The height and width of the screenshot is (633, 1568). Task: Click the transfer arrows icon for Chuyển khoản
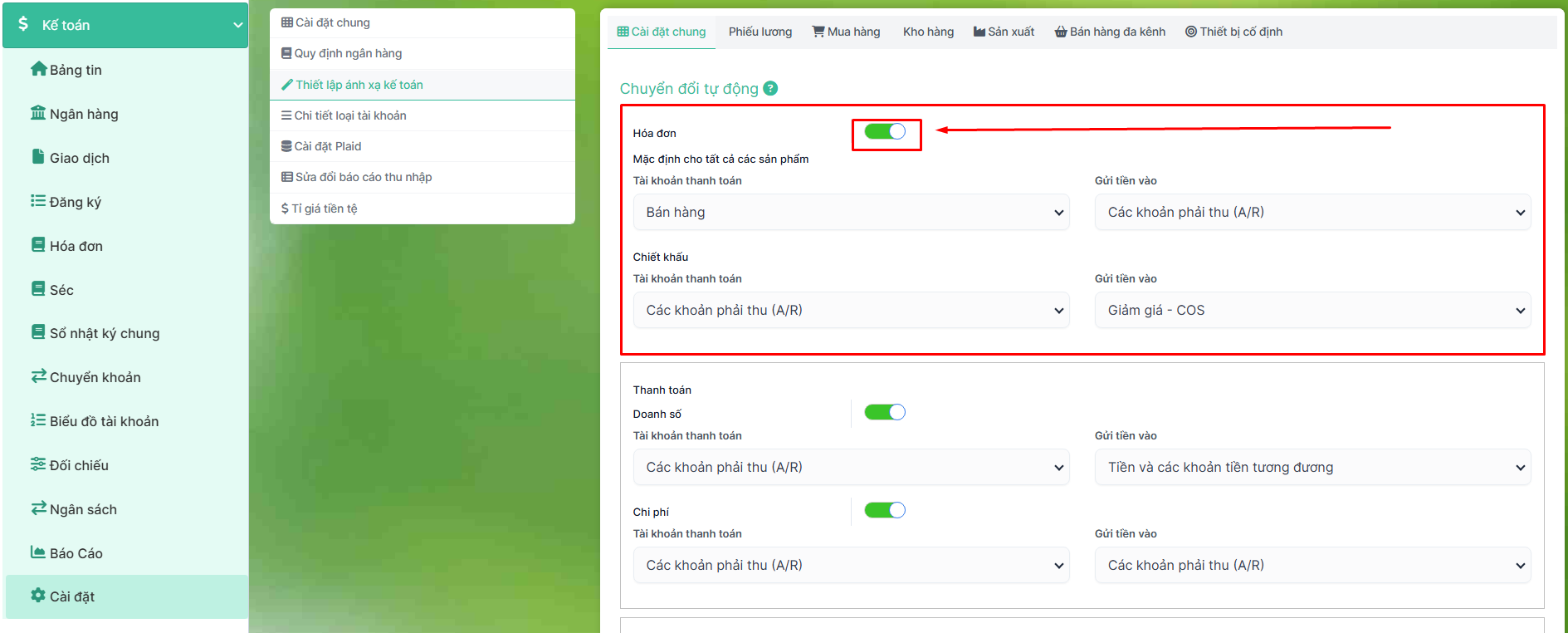pos(38,376)
